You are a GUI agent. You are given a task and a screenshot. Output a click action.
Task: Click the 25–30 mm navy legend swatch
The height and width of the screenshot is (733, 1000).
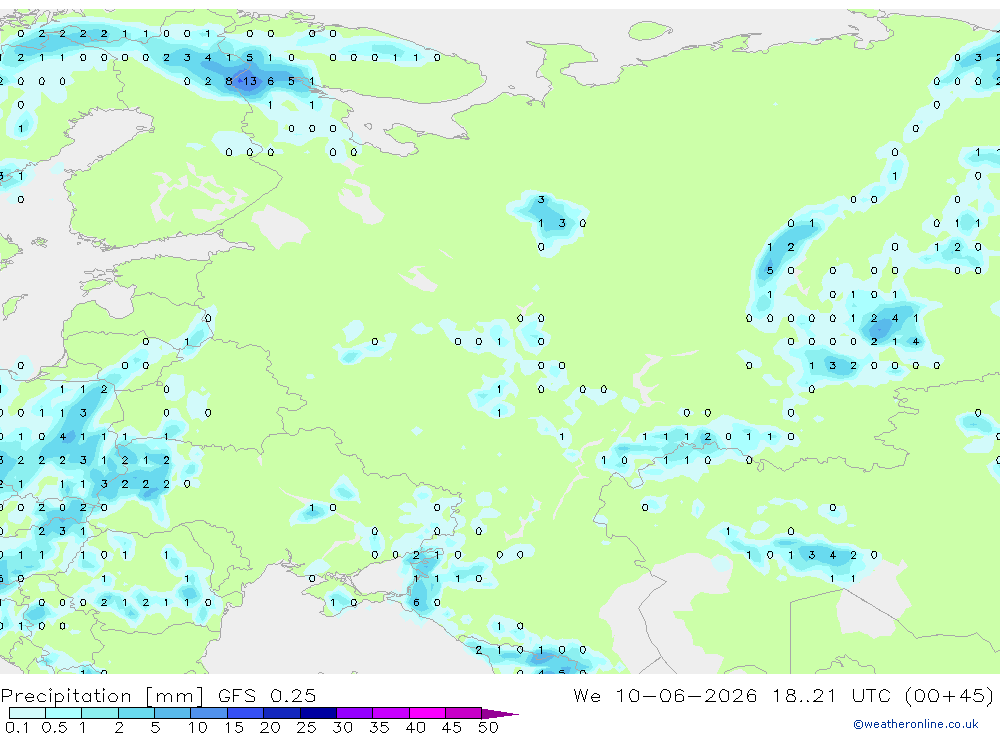click(318, 713)
